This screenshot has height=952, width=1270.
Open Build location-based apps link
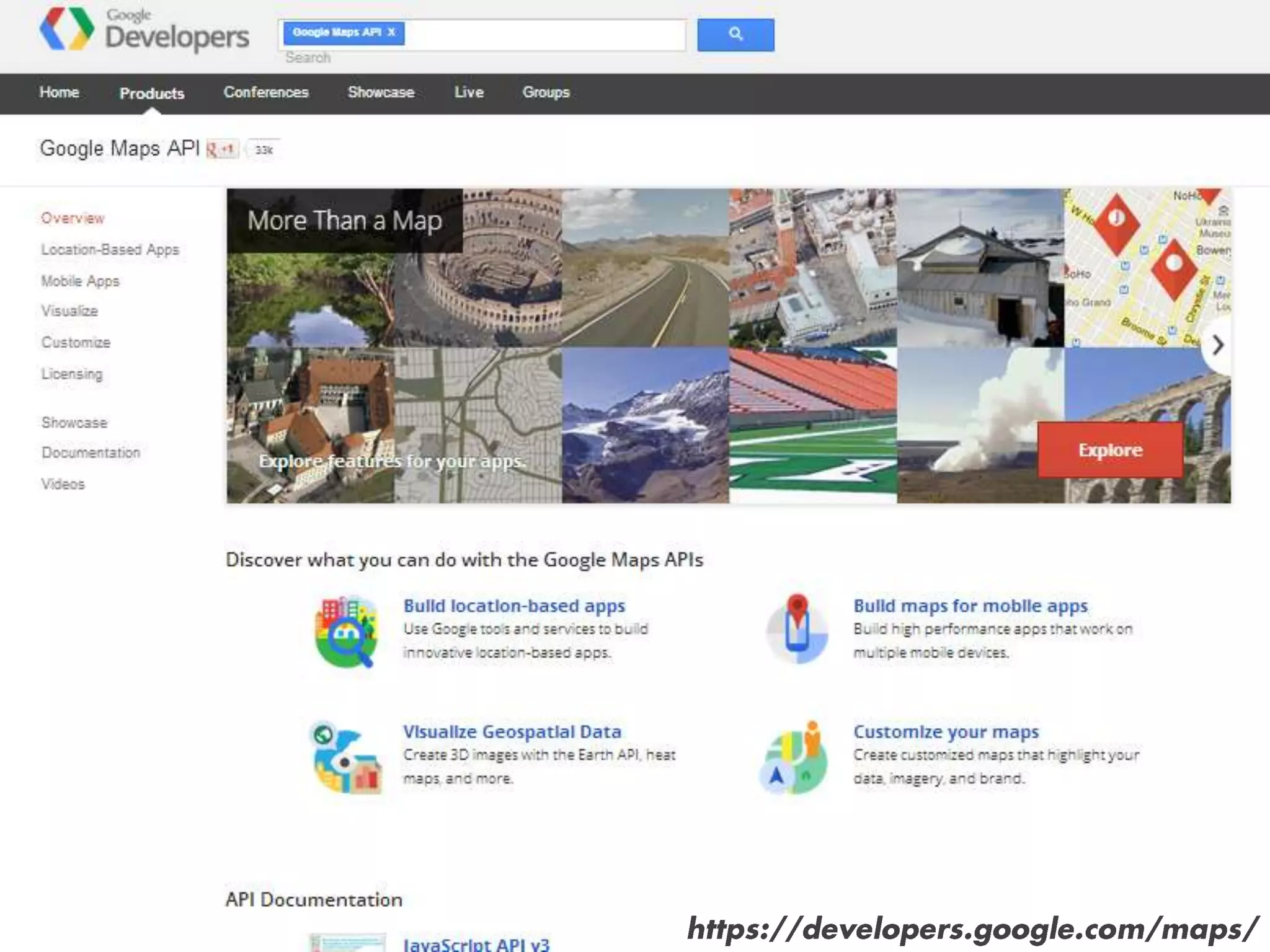514,606
